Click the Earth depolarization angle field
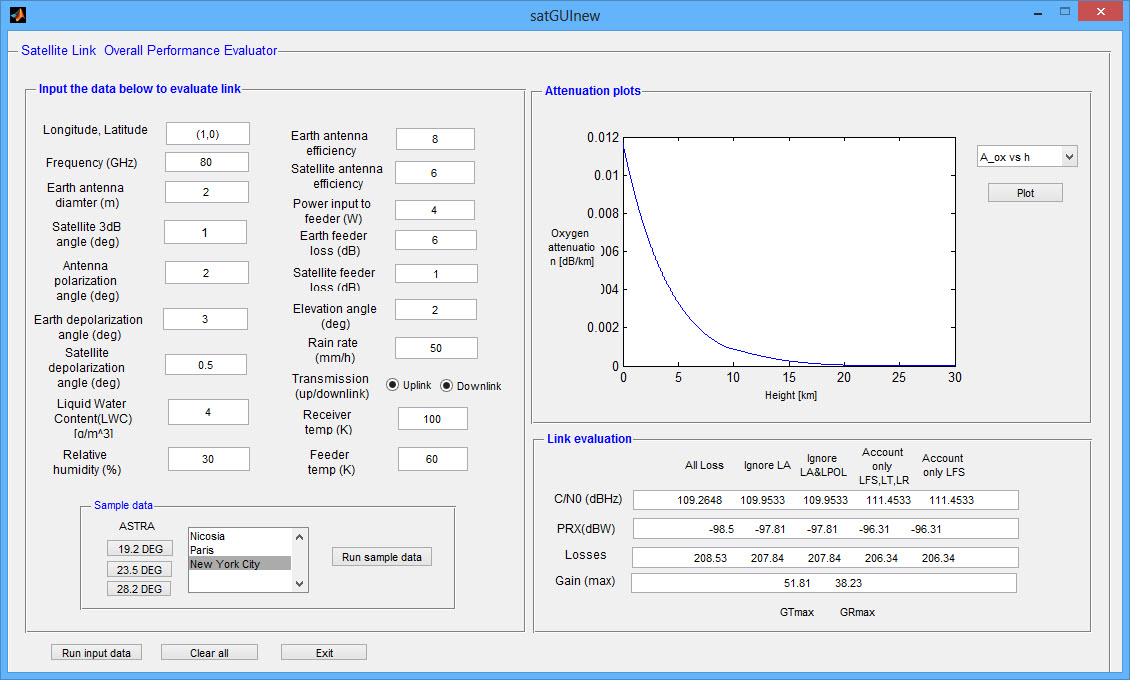This screenshot has height=680, width=1130. point(205,318)
